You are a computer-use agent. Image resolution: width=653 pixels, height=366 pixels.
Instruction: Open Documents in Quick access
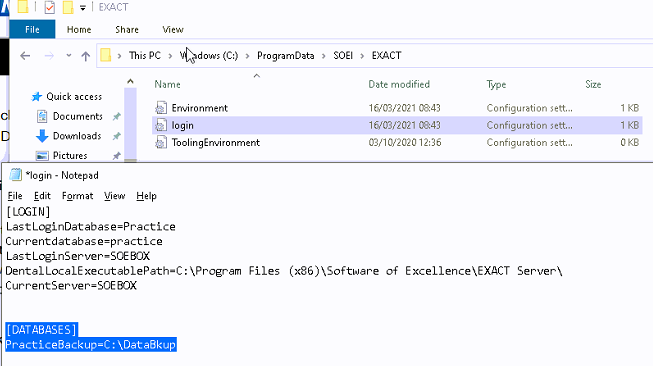point(77,116)
